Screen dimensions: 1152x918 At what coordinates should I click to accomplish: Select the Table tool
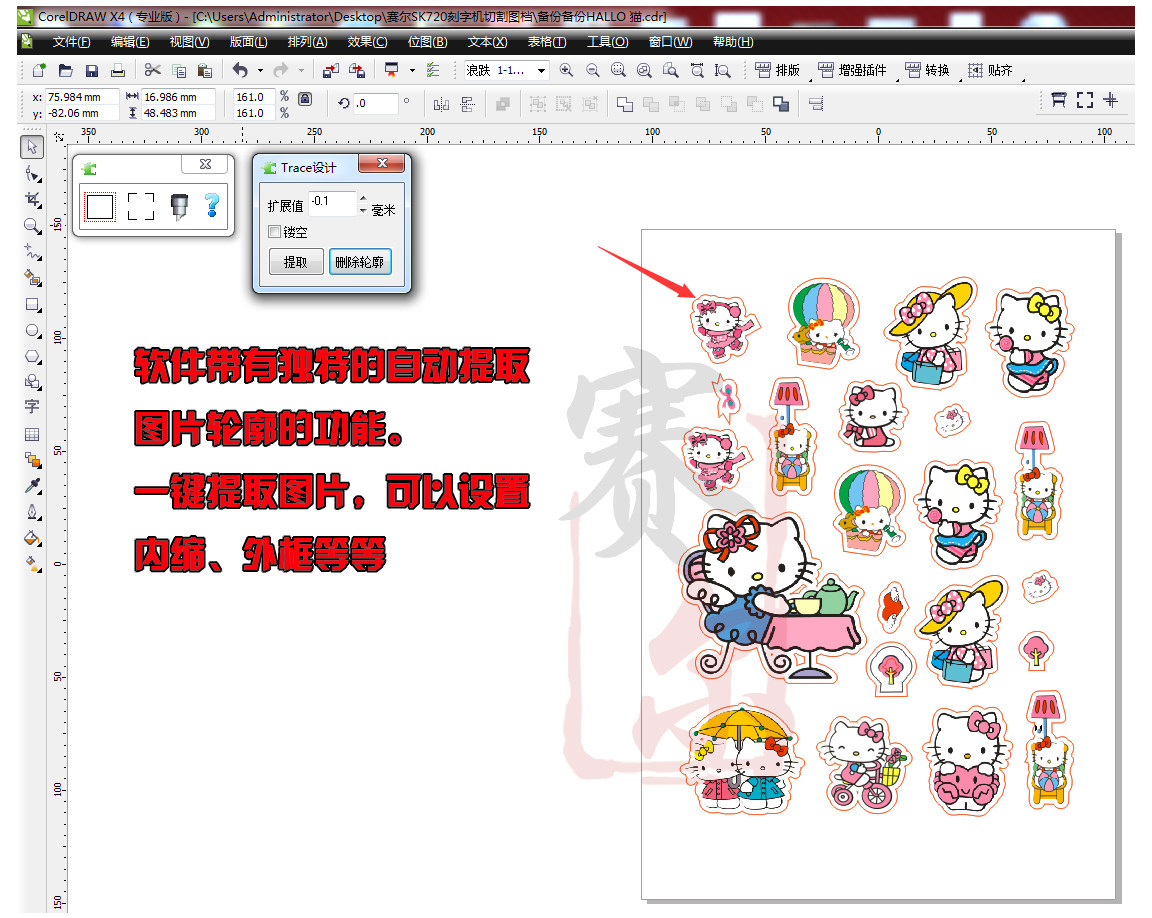32,434
